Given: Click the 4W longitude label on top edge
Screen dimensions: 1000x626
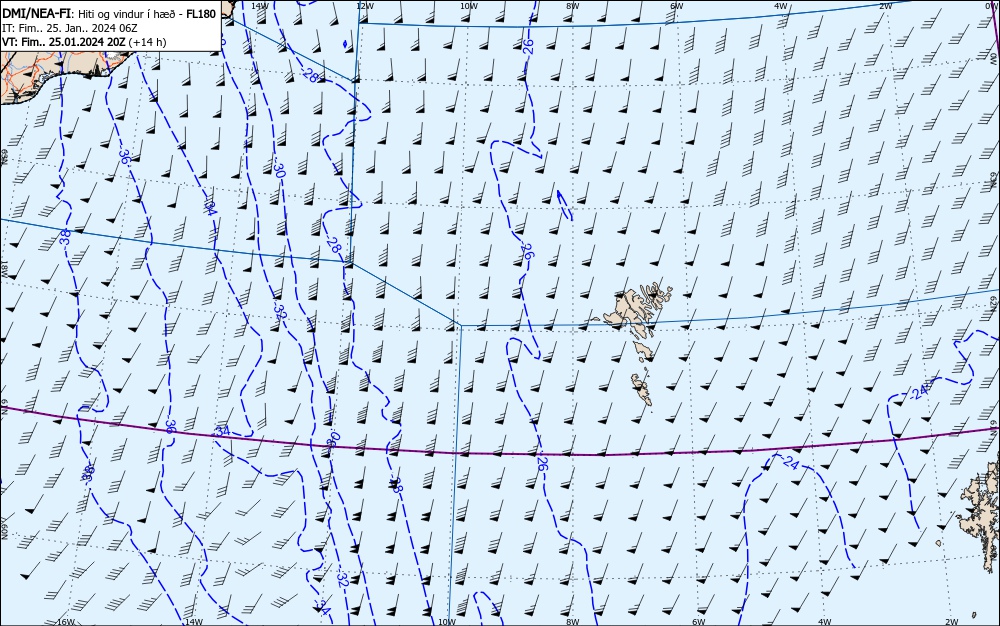Looking at the screenshot, I should (781, 6).
